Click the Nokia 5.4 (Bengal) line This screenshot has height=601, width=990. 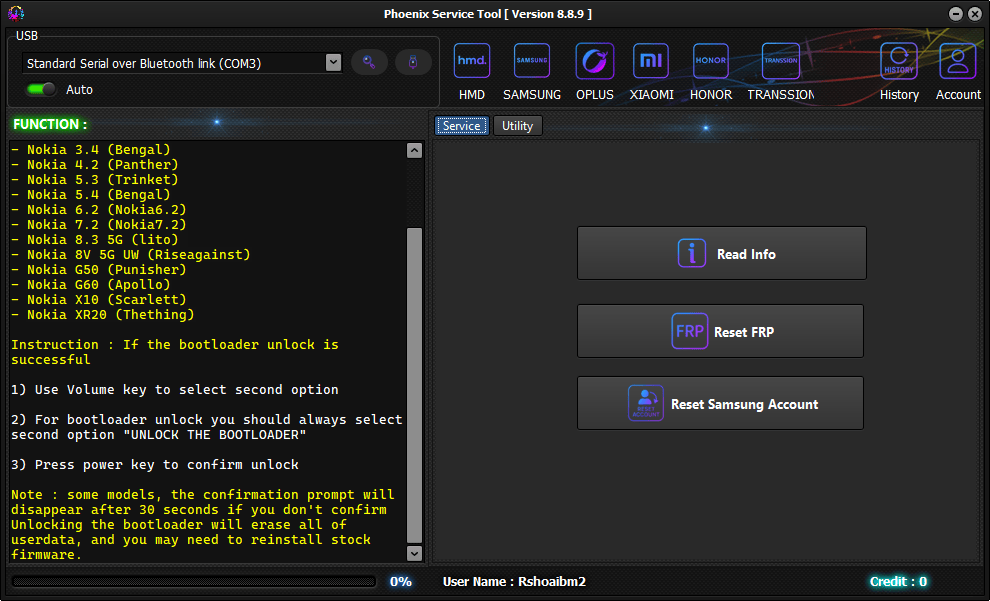(x=90, y=195)
